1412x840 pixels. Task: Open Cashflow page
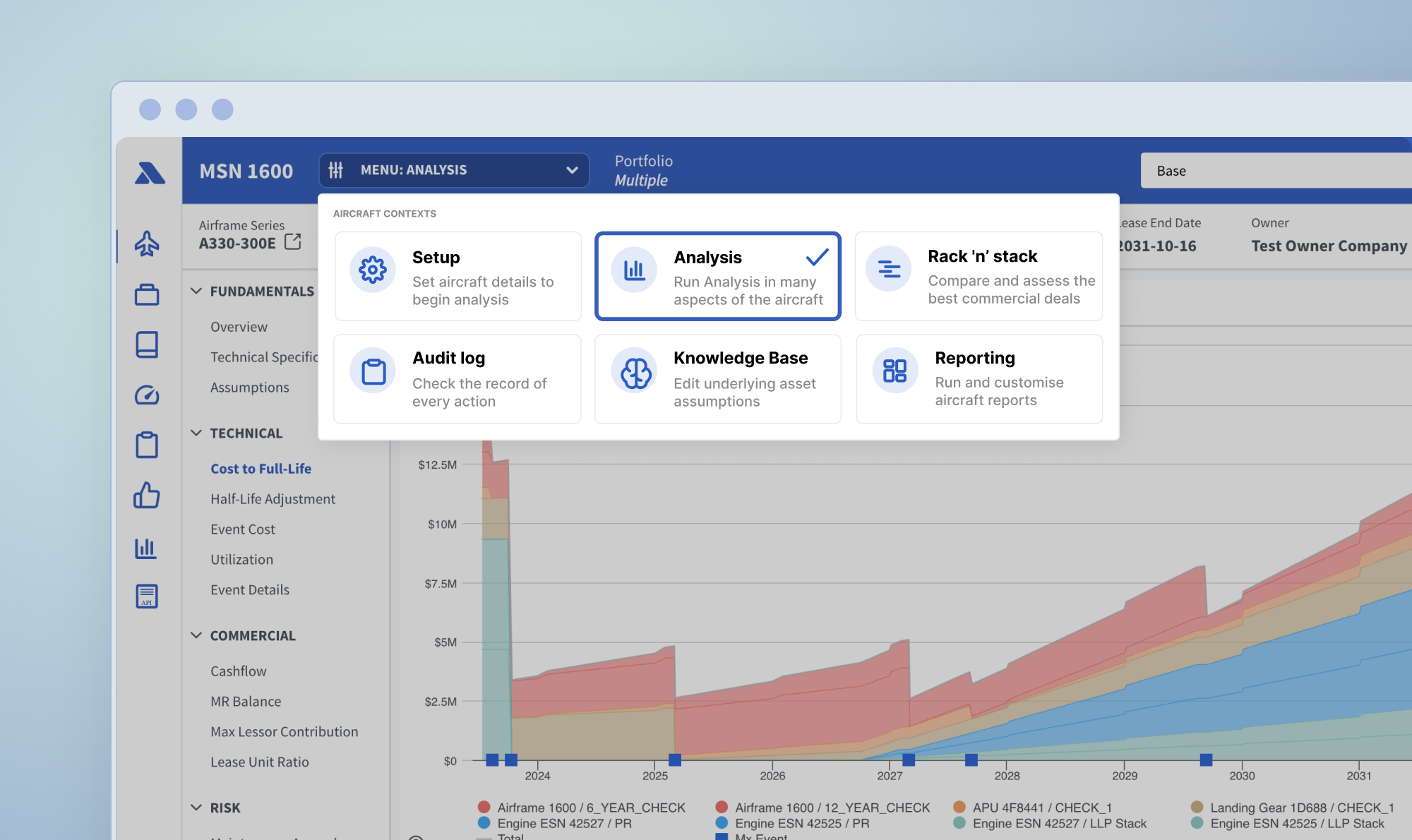point(239,671)
